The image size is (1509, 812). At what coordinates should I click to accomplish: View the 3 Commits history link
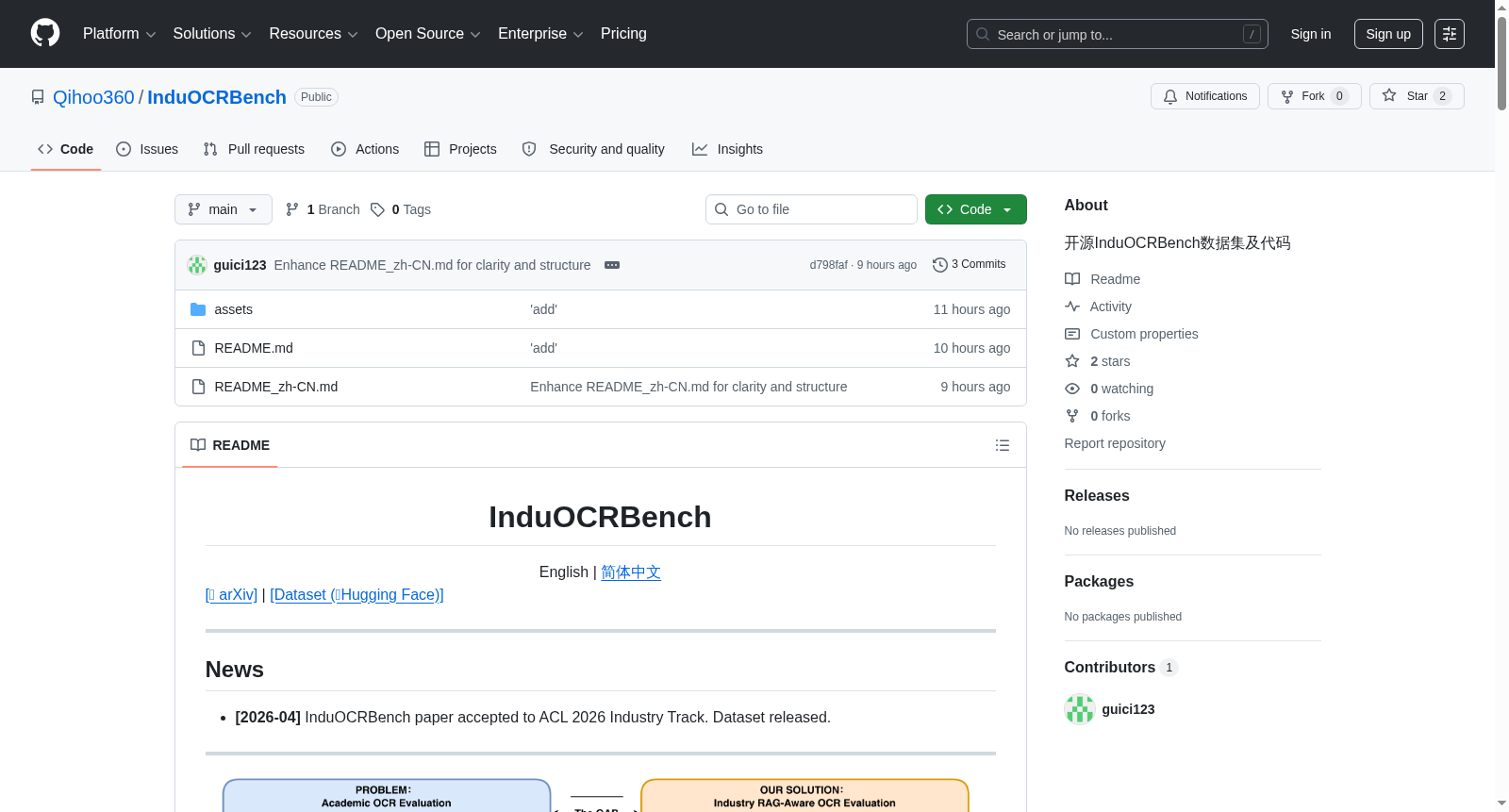click(970, 265)
